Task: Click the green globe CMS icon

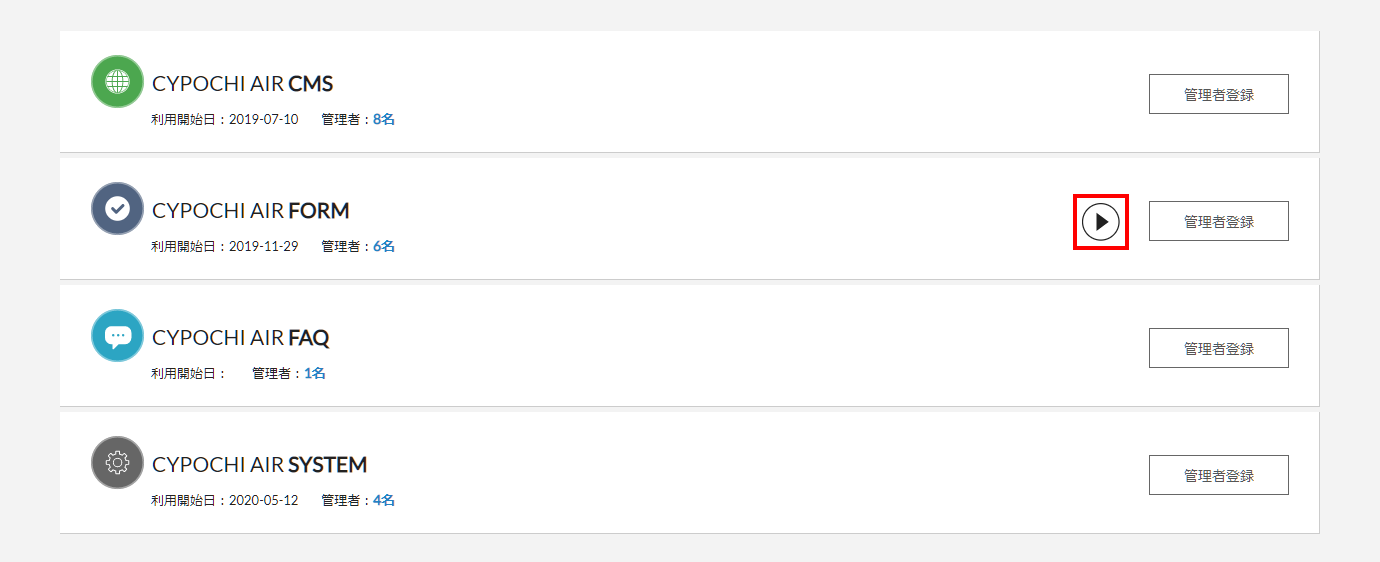Action: (117, 81)
